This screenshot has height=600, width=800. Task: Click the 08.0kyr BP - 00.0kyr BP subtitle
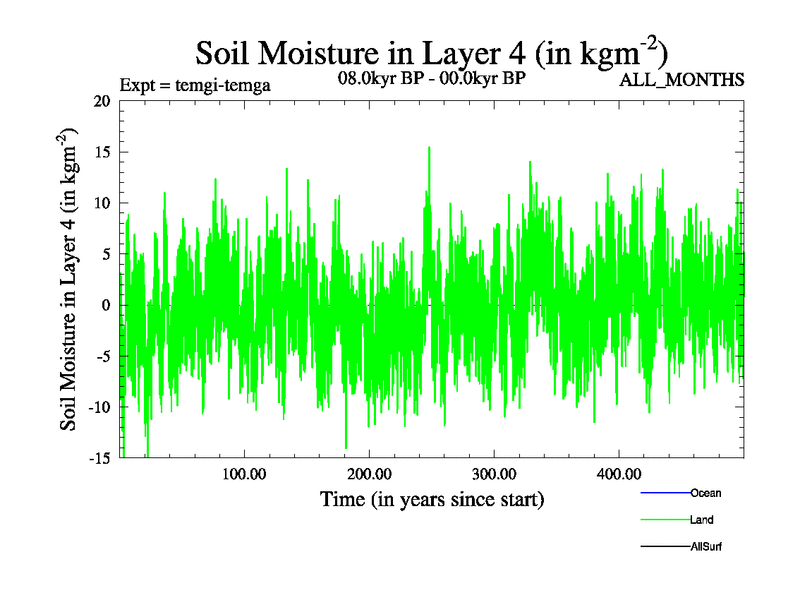(x=432, y=78)
